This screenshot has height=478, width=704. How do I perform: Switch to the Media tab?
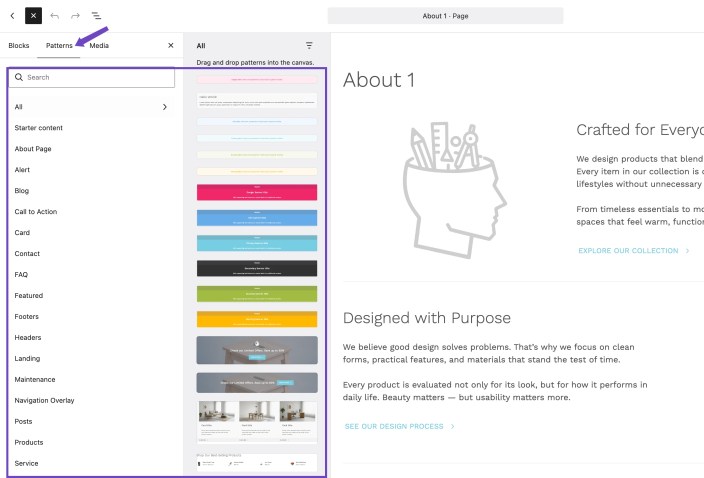(x=99, y=45)
